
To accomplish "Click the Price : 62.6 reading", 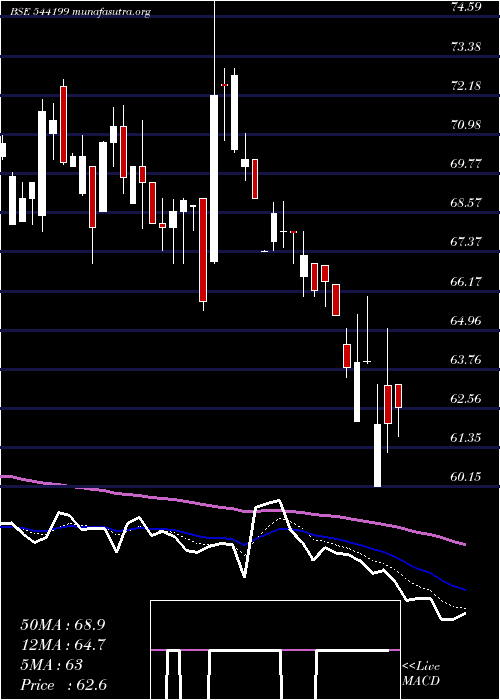I will click(63, 685).
